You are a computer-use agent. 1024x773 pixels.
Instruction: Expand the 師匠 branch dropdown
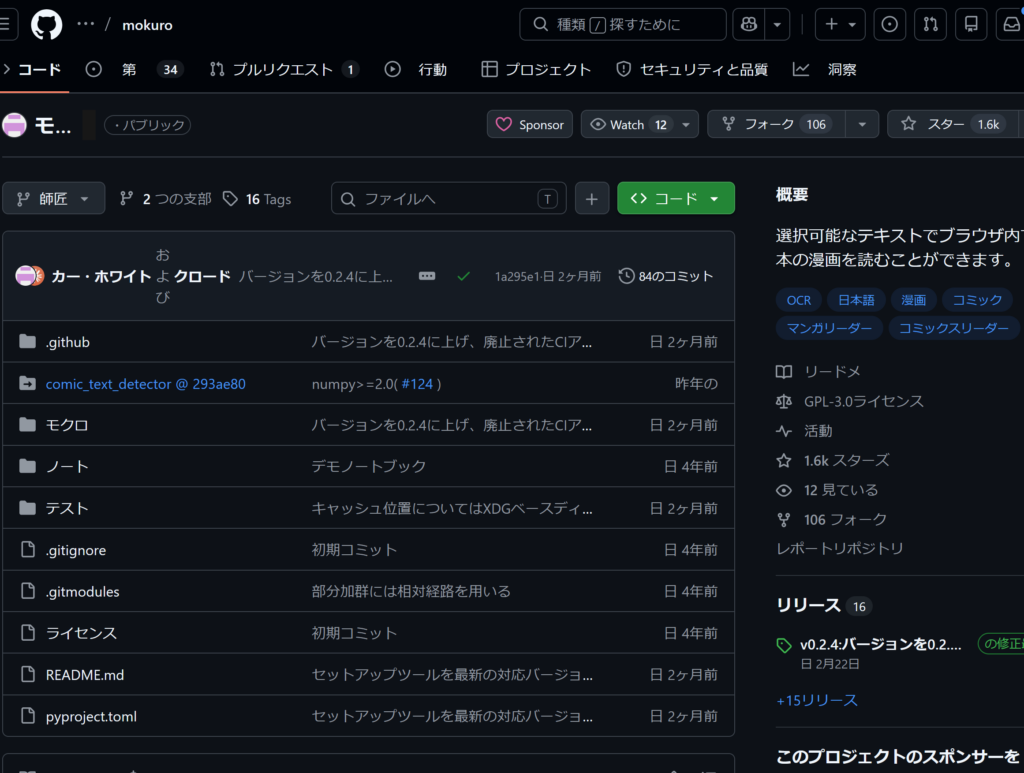(54, 198)
